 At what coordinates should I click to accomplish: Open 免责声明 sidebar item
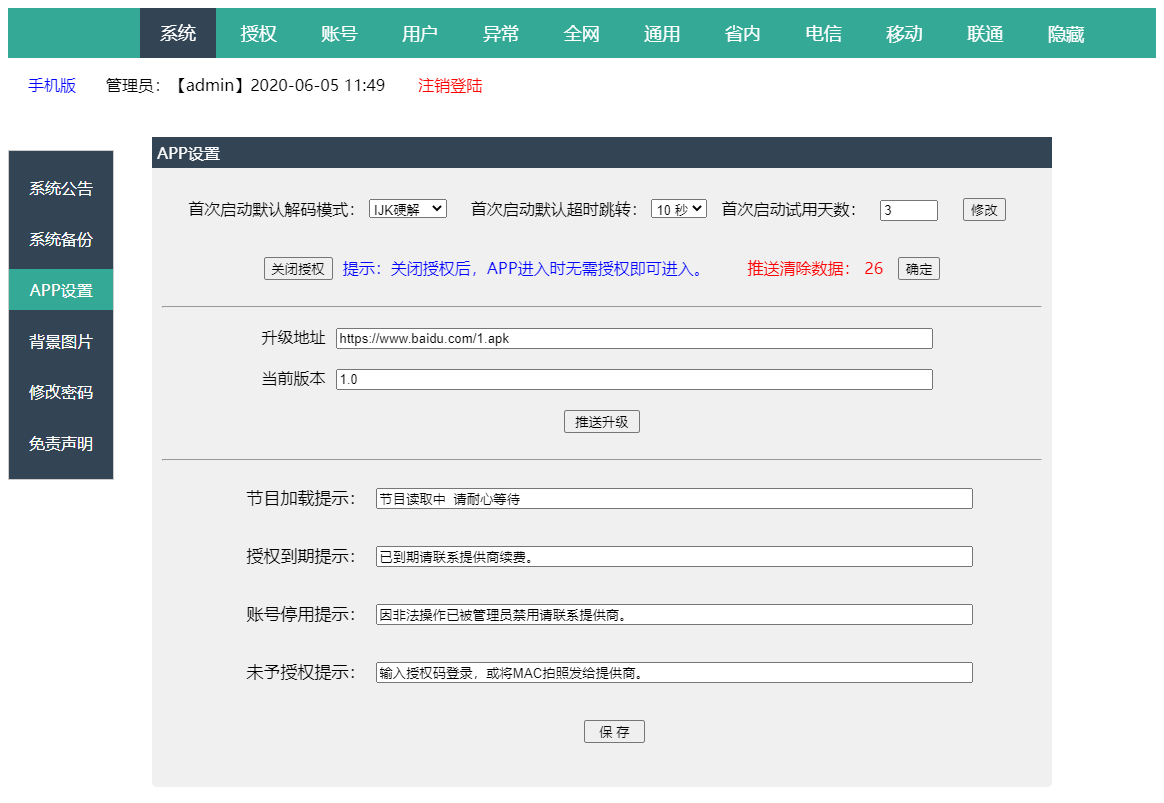point(61,444)
